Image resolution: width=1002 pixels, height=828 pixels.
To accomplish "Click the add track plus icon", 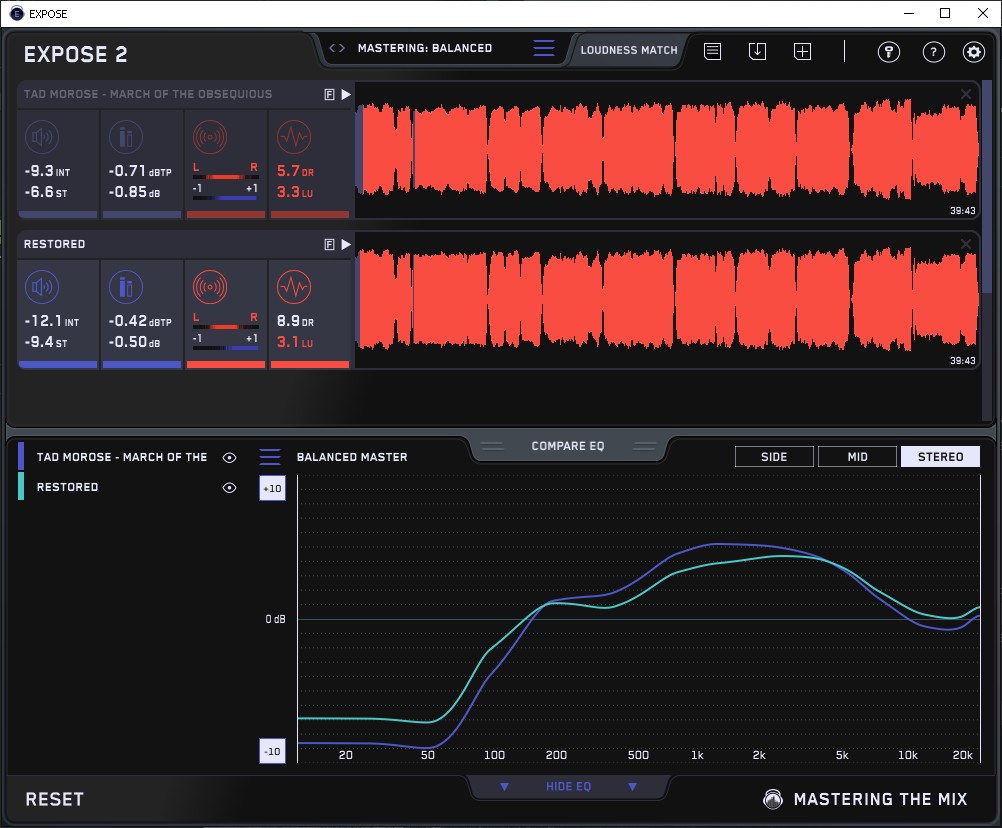I will (802, 51).
